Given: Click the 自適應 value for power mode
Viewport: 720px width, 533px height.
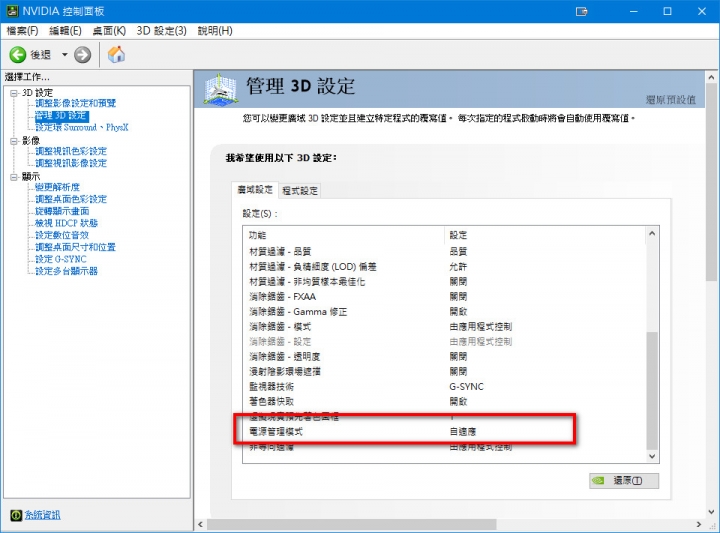Looking at the screenshot, I should click(462, 432).
